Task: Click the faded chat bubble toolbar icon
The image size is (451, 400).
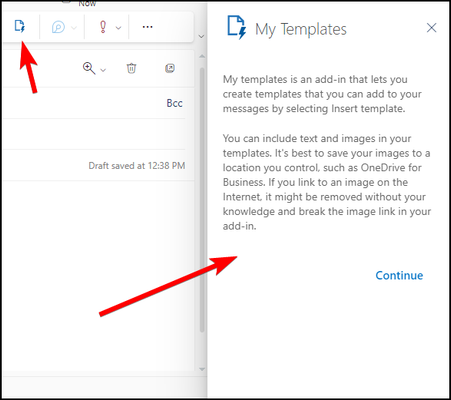Action: [x=58, y=27]
